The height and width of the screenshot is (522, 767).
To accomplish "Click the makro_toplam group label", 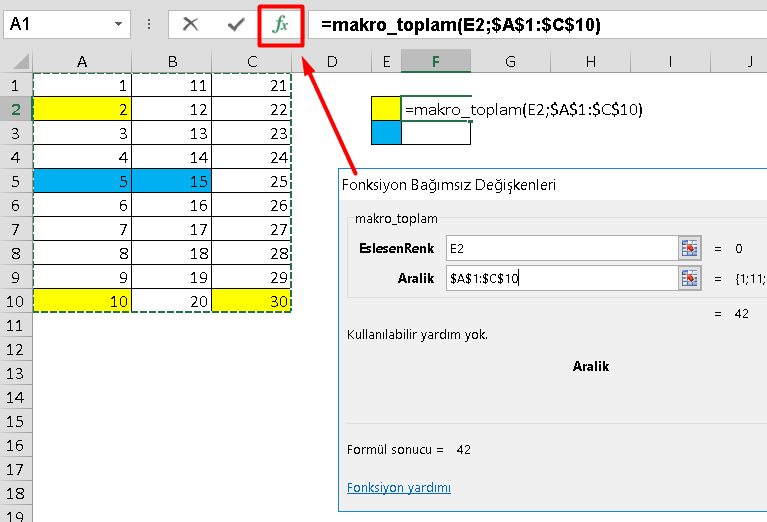I will coord(396,219).
